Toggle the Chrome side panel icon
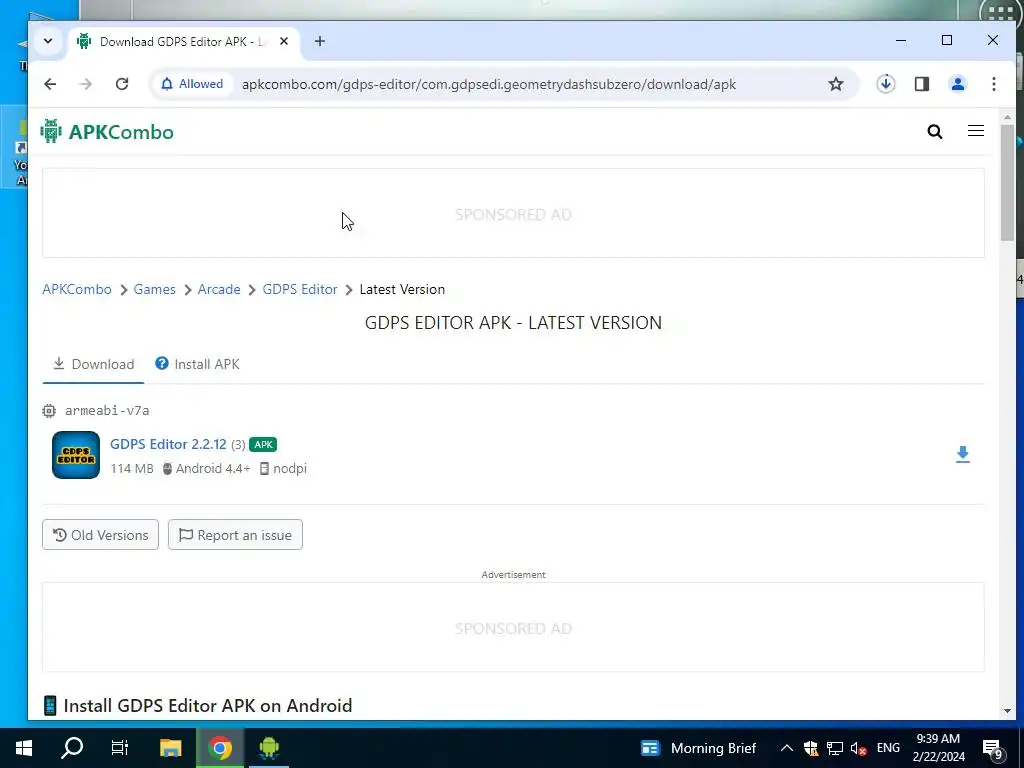The height and width of the screenshot is (768, 1024). [921, 84]
